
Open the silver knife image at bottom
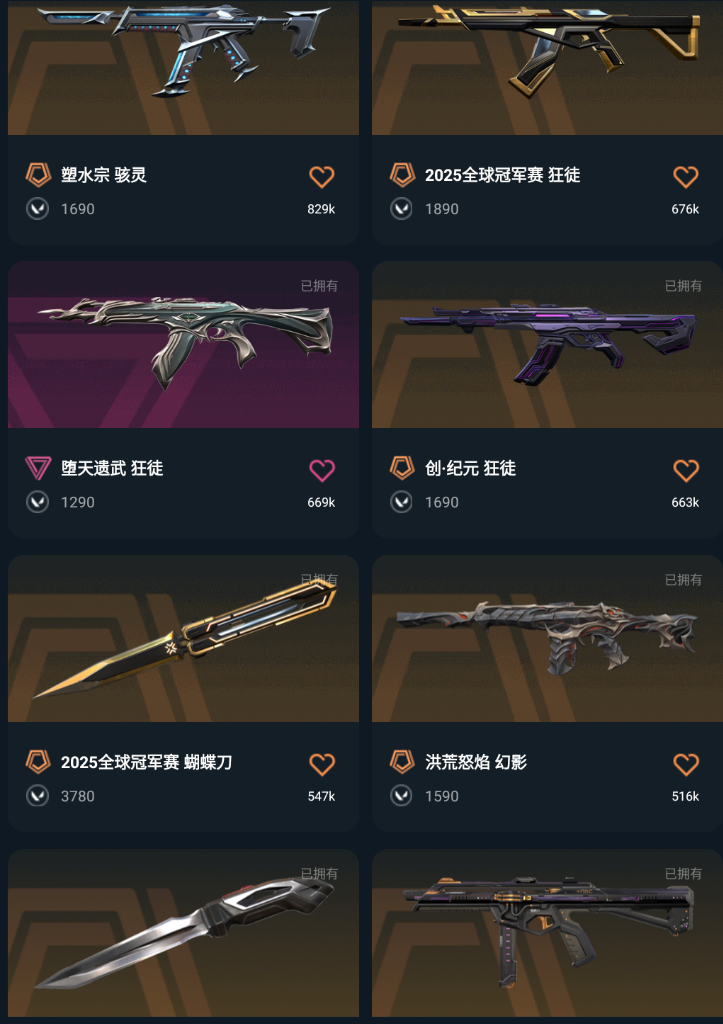183,933
